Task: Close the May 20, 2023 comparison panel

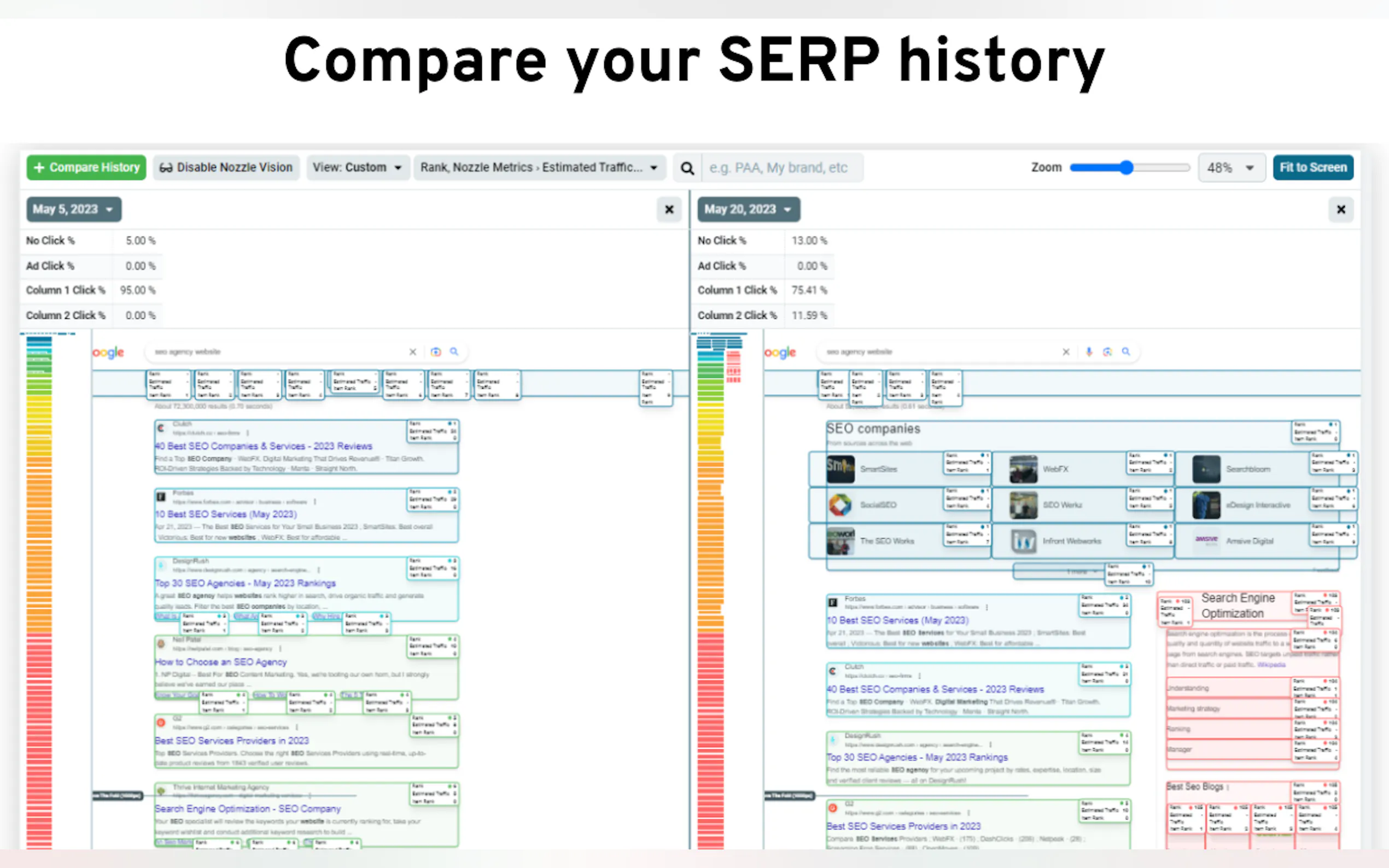Action: pyautogui.click(x=1341, y=209)
